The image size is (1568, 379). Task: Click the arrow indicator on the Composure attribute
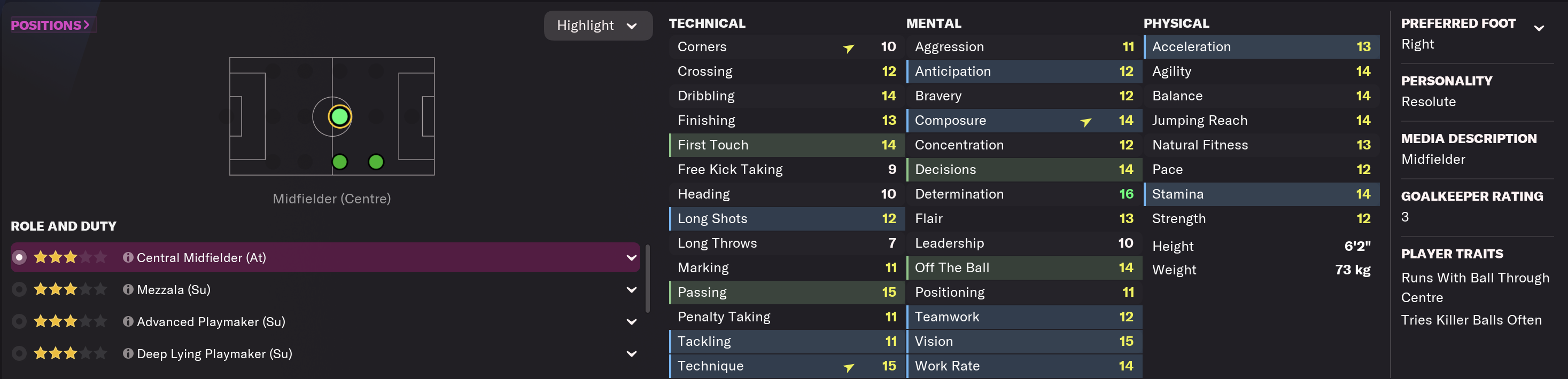tap(1085, 122)
